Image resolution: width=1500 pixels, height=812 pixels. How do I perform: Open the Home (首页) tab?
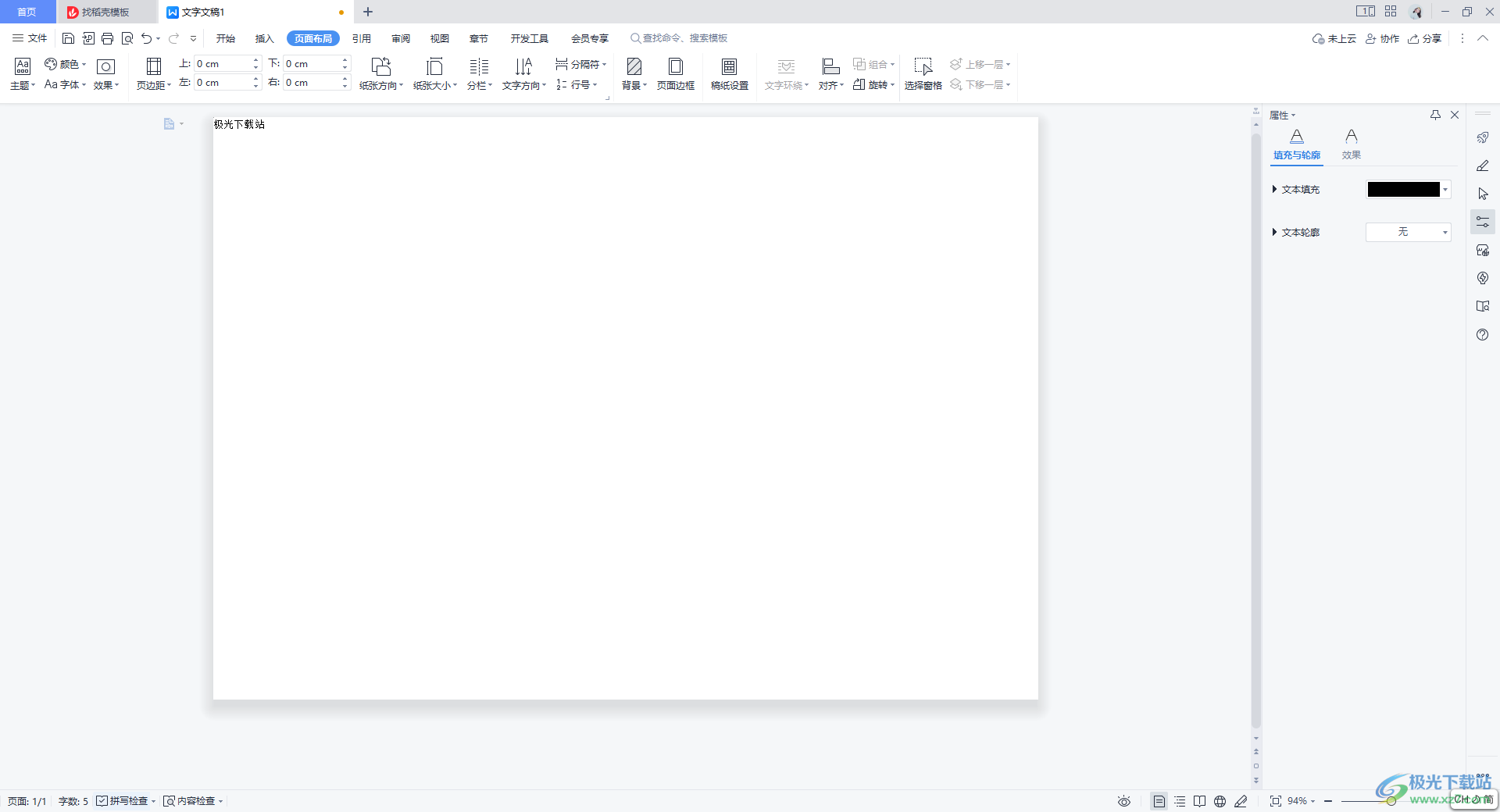pyautogui.click(x=27, y=12)
